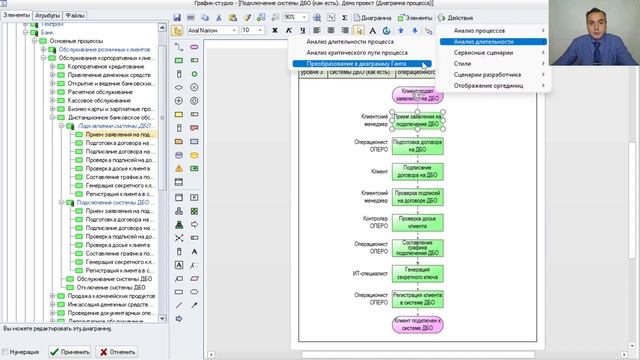Select the circled X gateway tool
Image resolution: width=640 pixels, height=360 pixels.
click(x=194, y=87)
